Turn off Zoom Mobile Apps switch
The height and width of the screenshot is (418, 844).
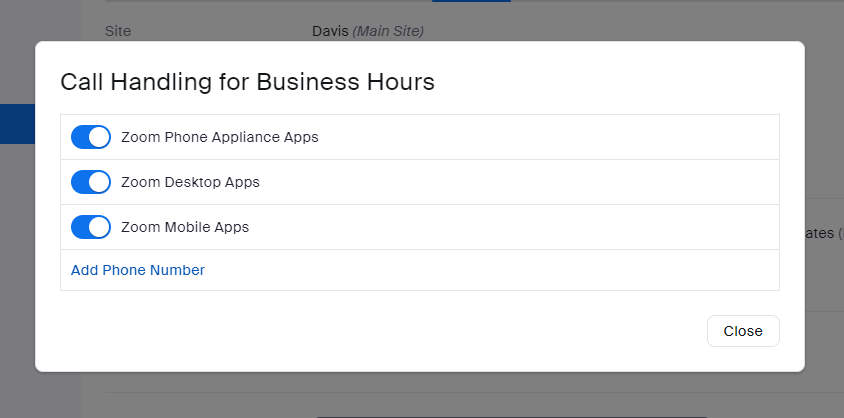pyautogui.click(x=91, y=227)
